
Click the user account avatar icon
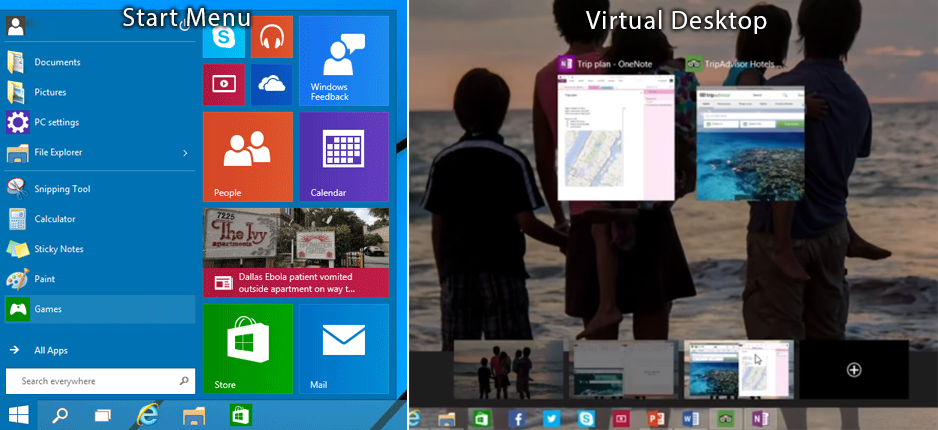click(16, 25)
